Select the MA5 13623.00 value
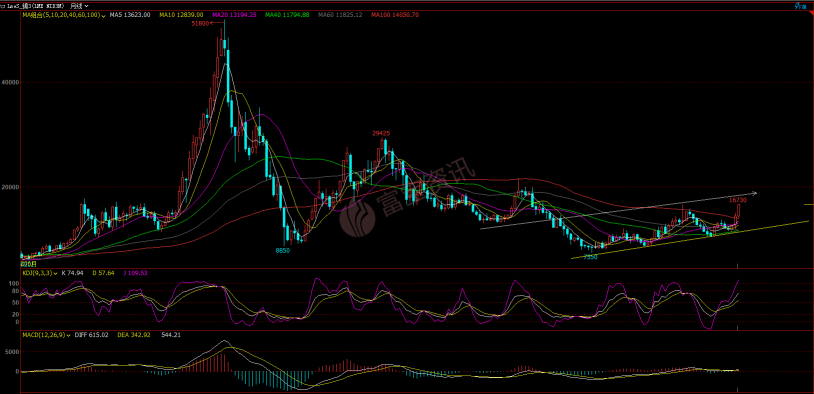Viewport: 814px width, 394px height. [130, 15]
